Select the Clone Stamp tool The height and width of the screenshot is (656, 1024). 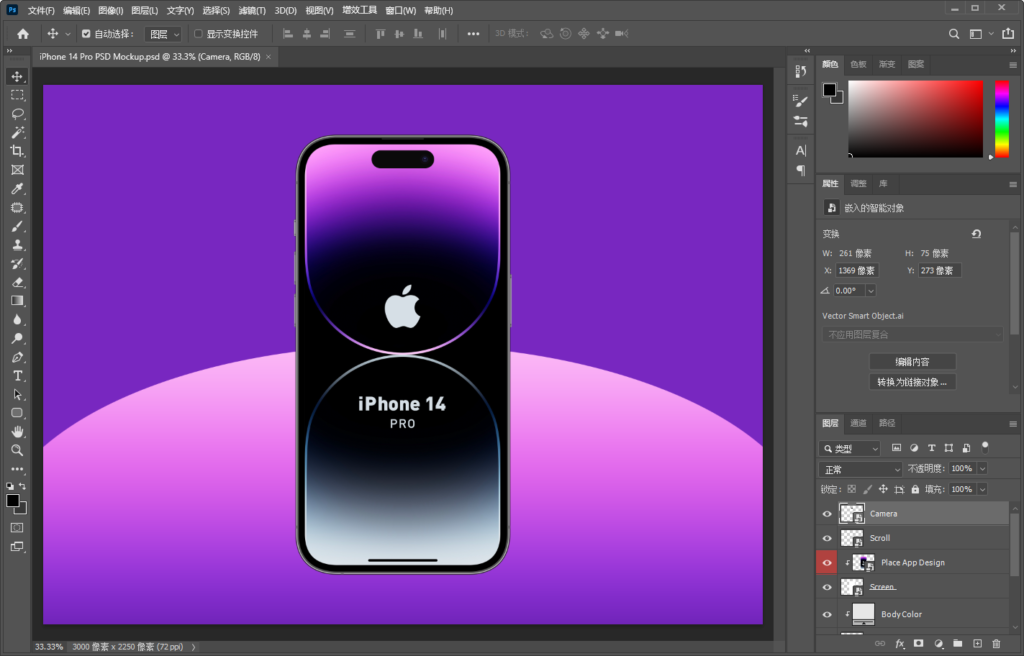pyautogui.click(x=17, y=245)
